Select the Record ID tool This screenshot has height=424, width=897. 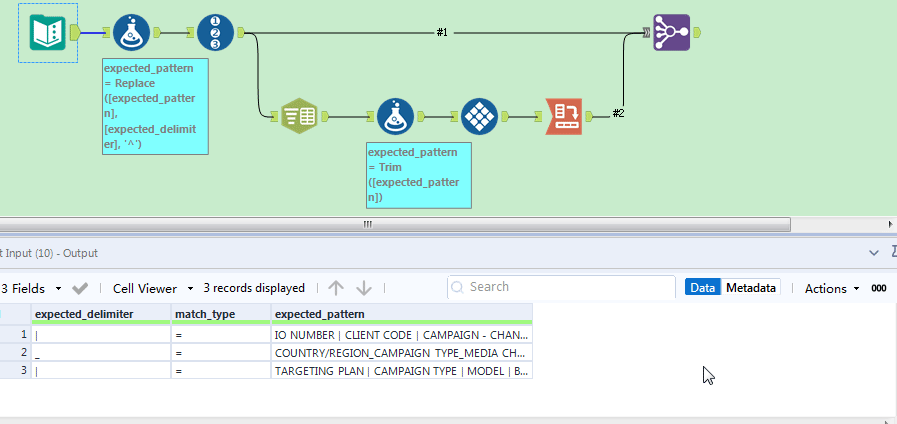point(215,33)
